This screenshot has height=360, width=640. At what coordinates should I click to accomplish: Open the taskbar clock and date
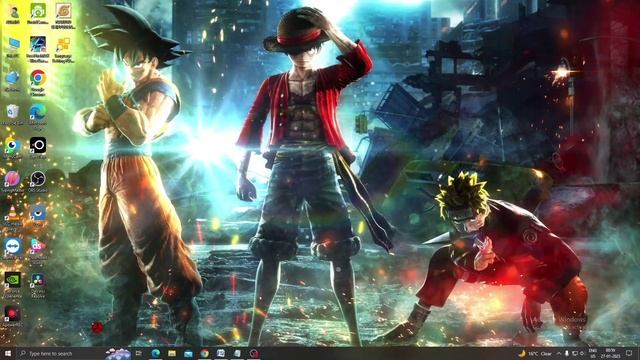tap(611, 353)
